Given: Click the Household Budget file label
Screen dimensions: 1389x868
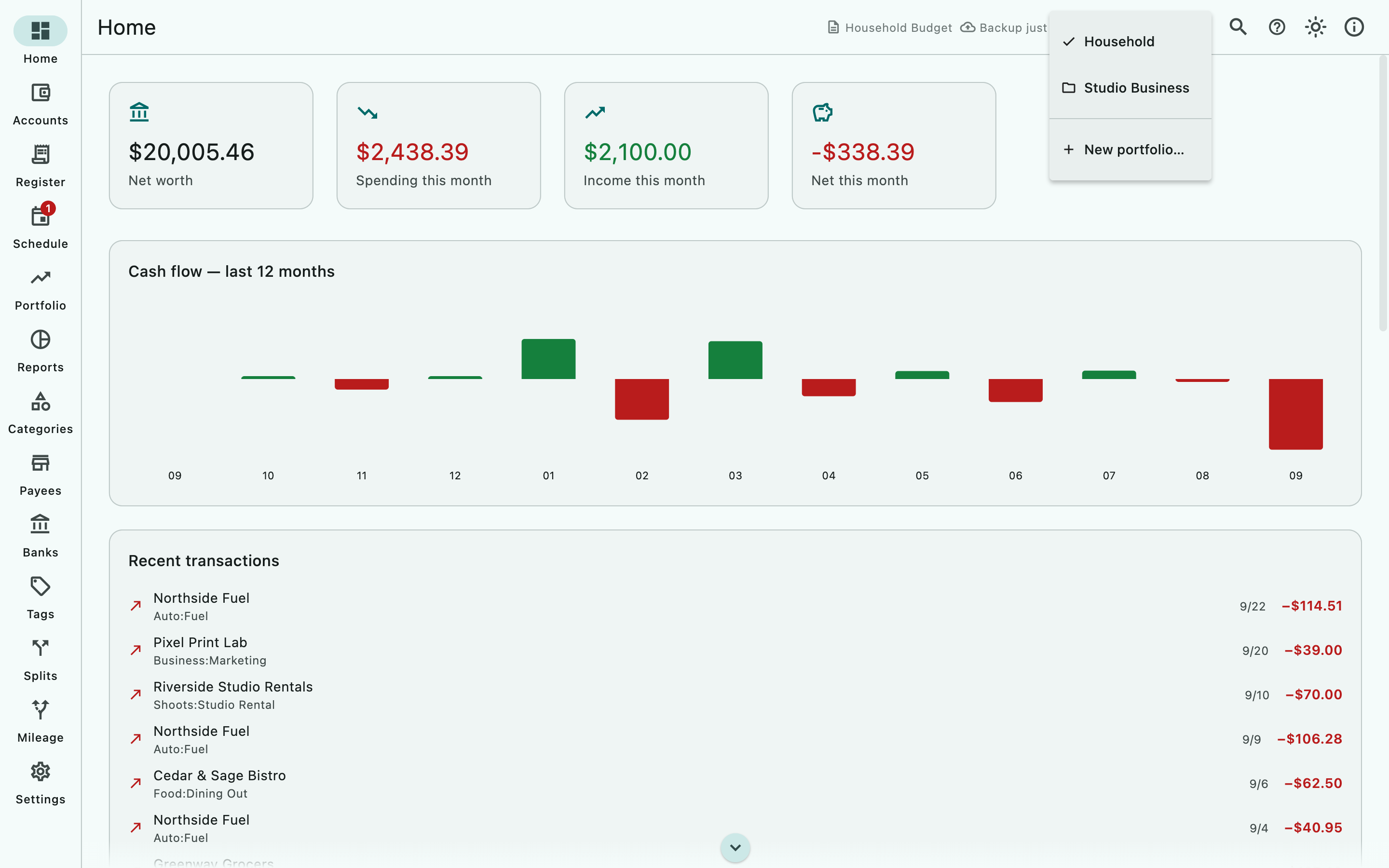Looking at the screenshot, I should pyautogui.click(x=890, y=27).
